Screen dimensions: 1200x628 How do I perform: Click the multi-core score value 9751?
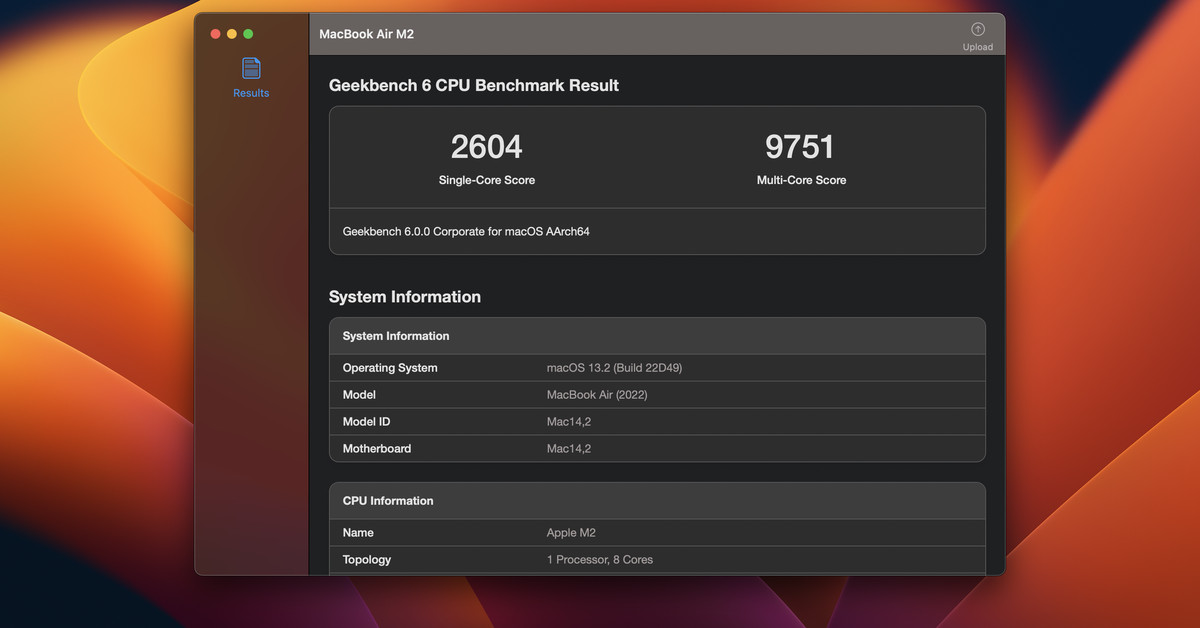(800, 147)
